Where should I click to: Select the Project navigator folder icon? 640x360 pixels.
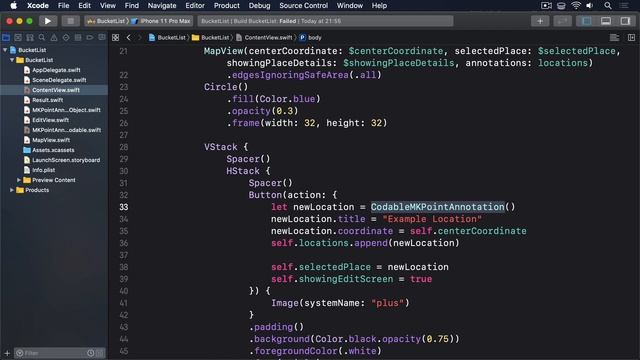[x=6, y=38]
